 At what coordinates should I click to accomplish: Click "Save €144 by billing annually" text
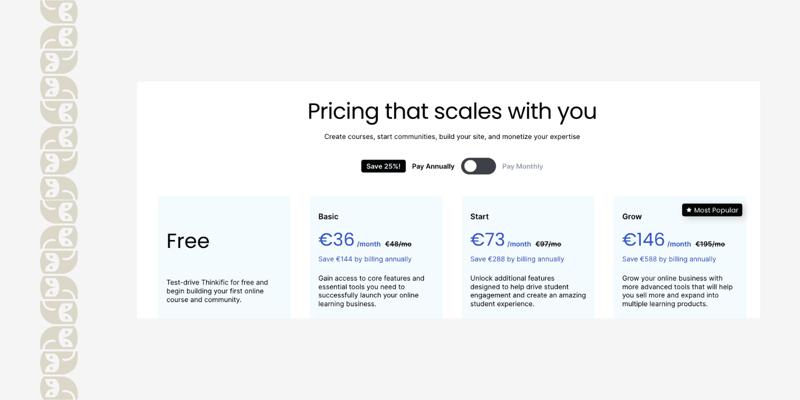365,259
